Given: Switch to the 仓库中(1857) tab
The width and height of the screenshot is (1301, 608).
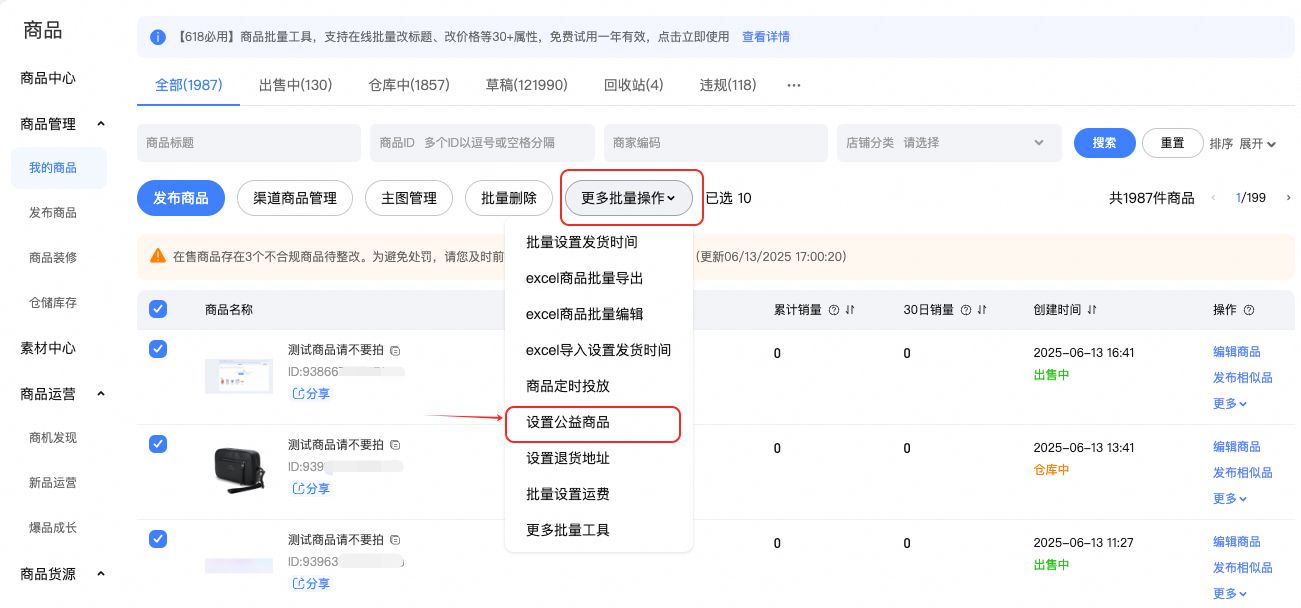Looking at the screenshot, I should [x=408, y=85].
